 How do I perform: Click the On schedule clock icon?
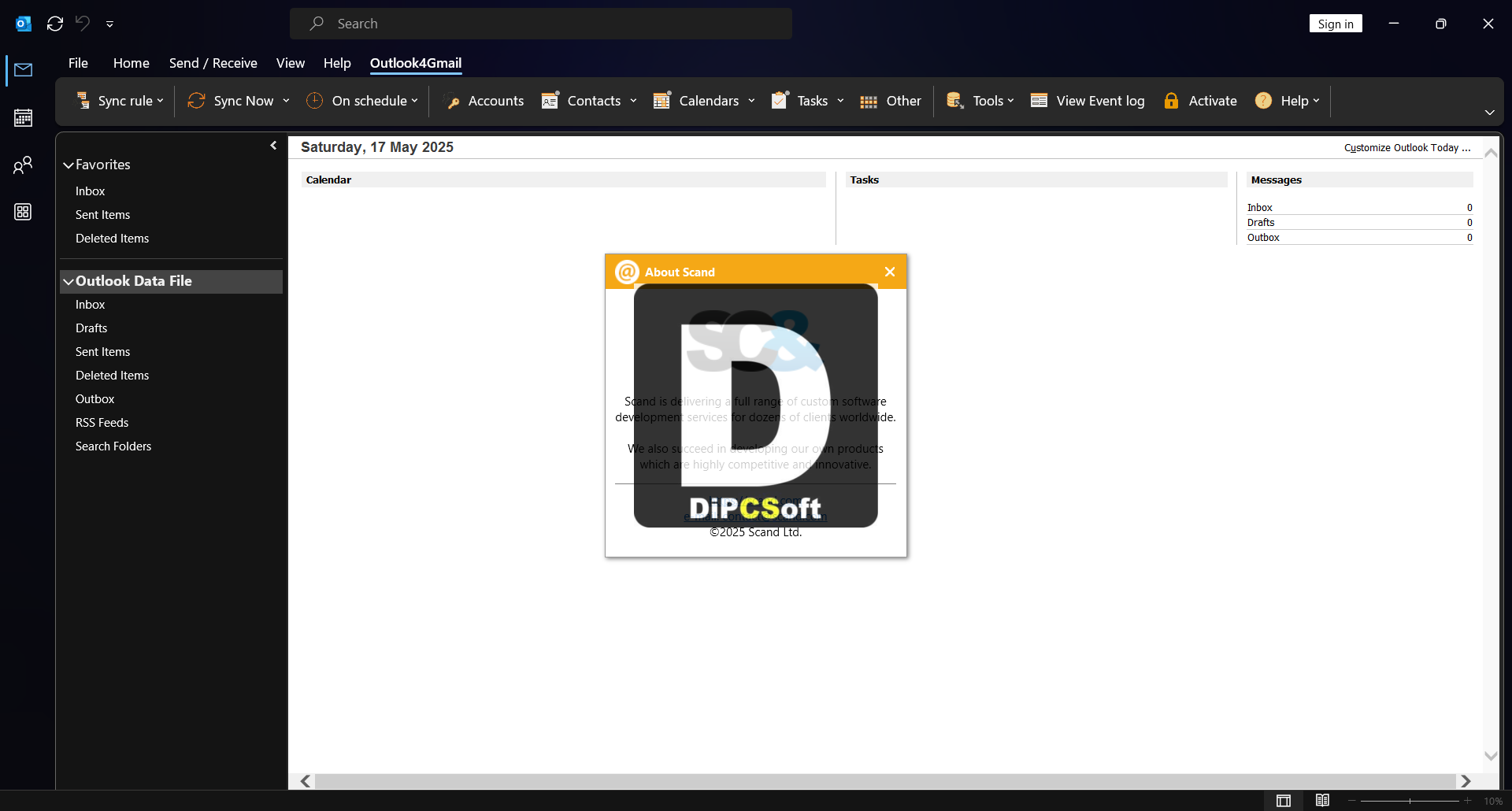314,100
